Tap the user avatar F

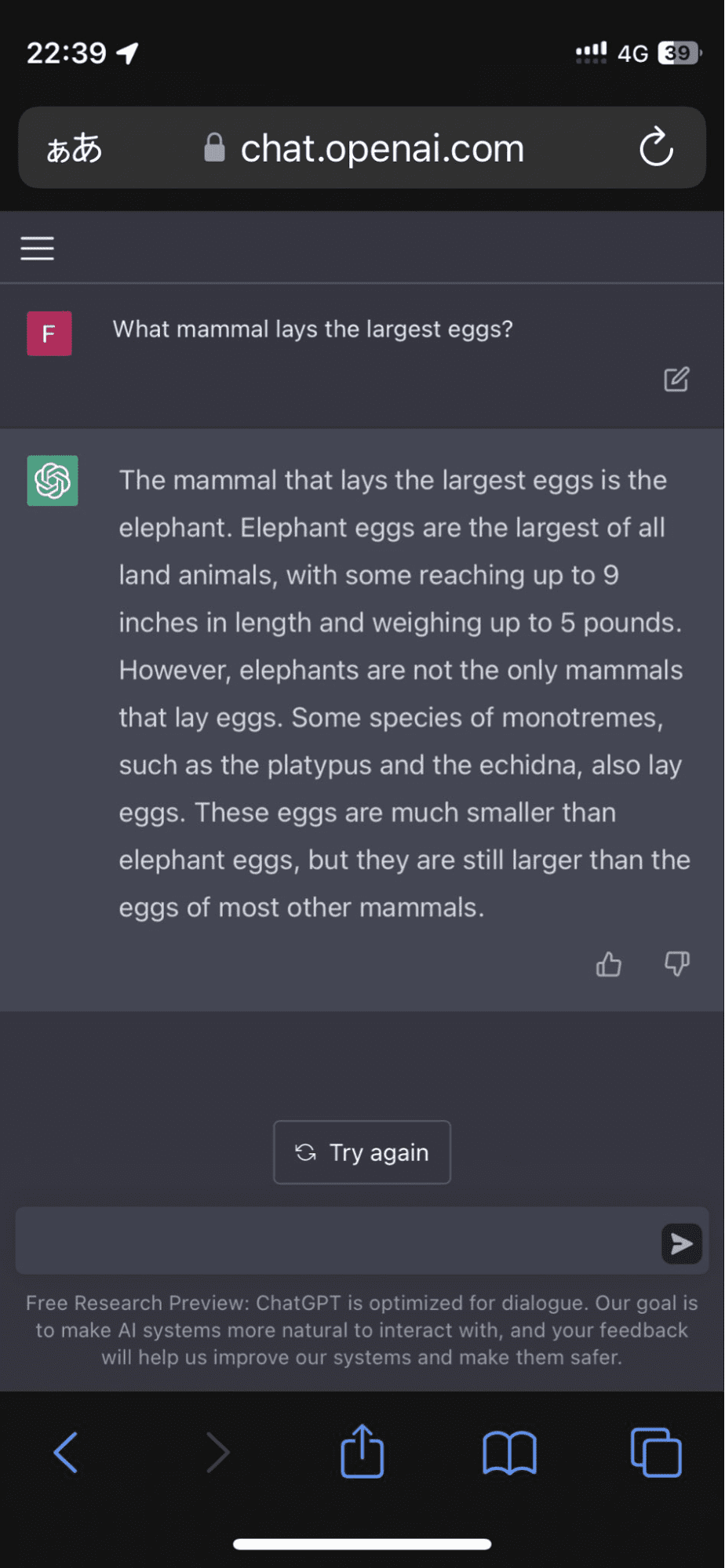49,333
